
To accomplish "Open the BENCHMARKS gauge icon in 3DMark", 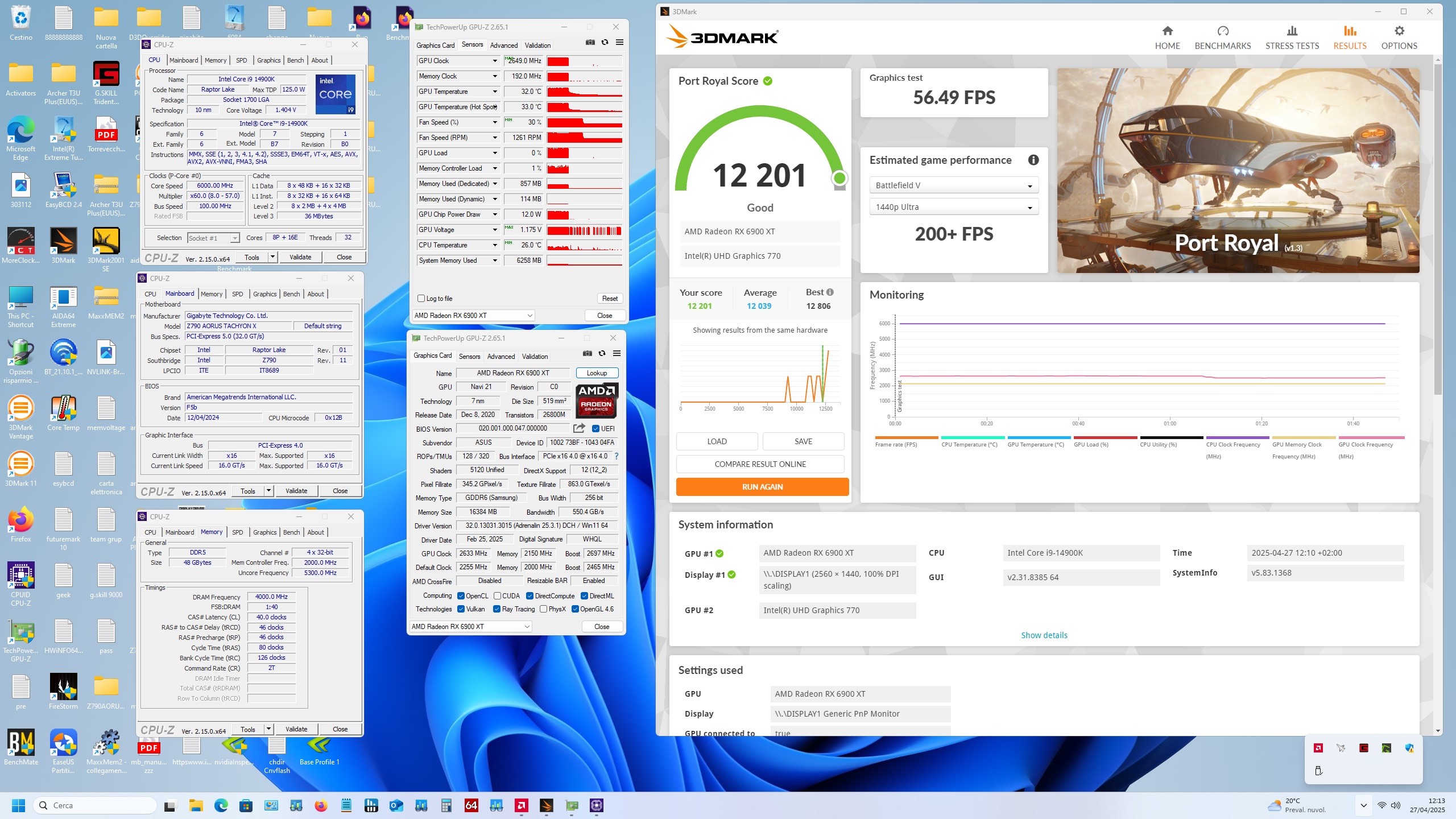I will 1223,31.
